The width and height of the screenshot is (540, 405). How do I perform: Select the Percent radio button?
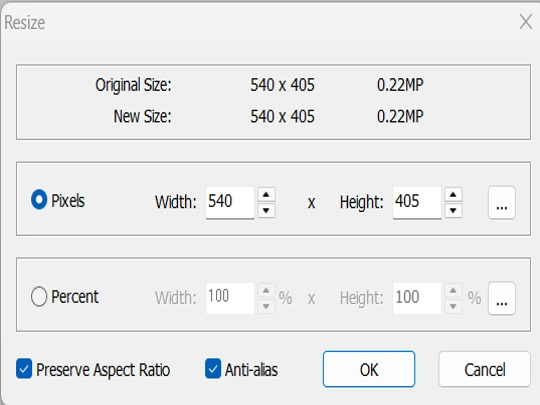[x=39, y=296]
